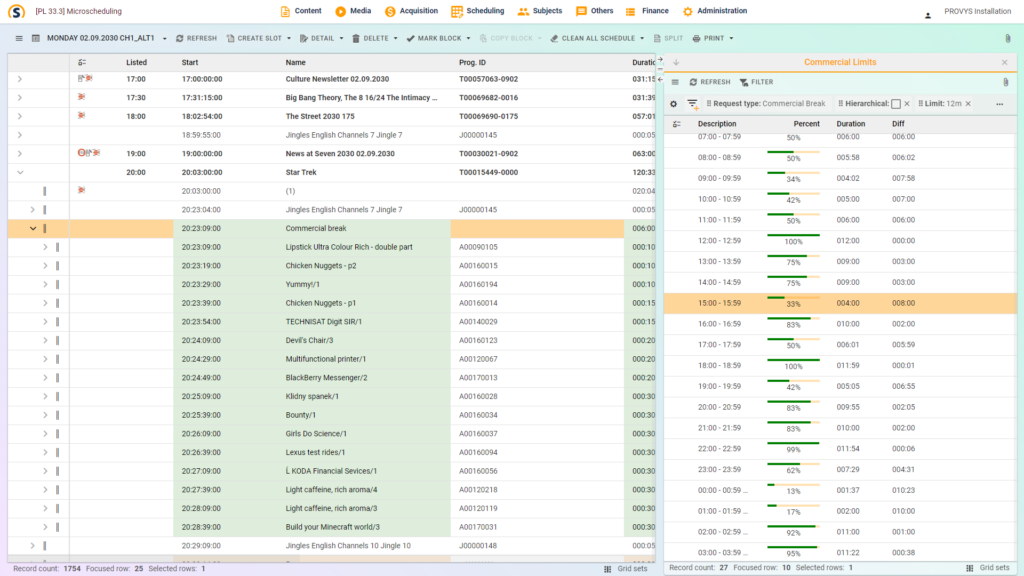Select the Chicken Nuggets - p2 row

pos(332,266)
